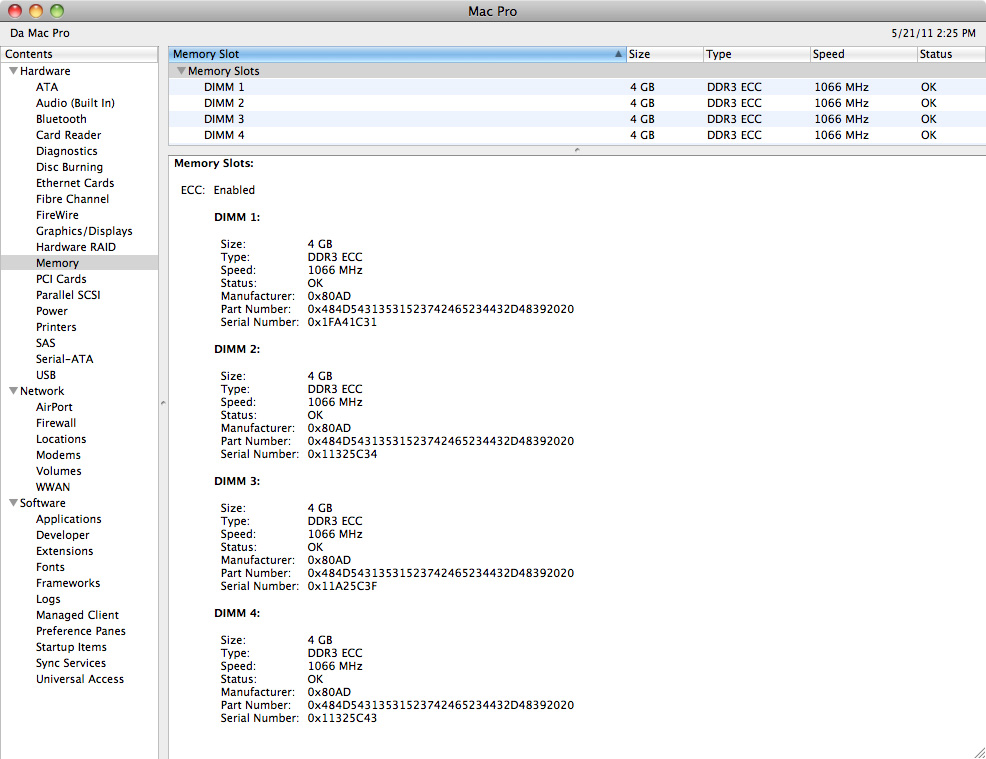This screenshot has width=986, height=759.
Task: Click DIMM 1 serial number 0x1FA41C31
Action: click(x=342, y=322)
